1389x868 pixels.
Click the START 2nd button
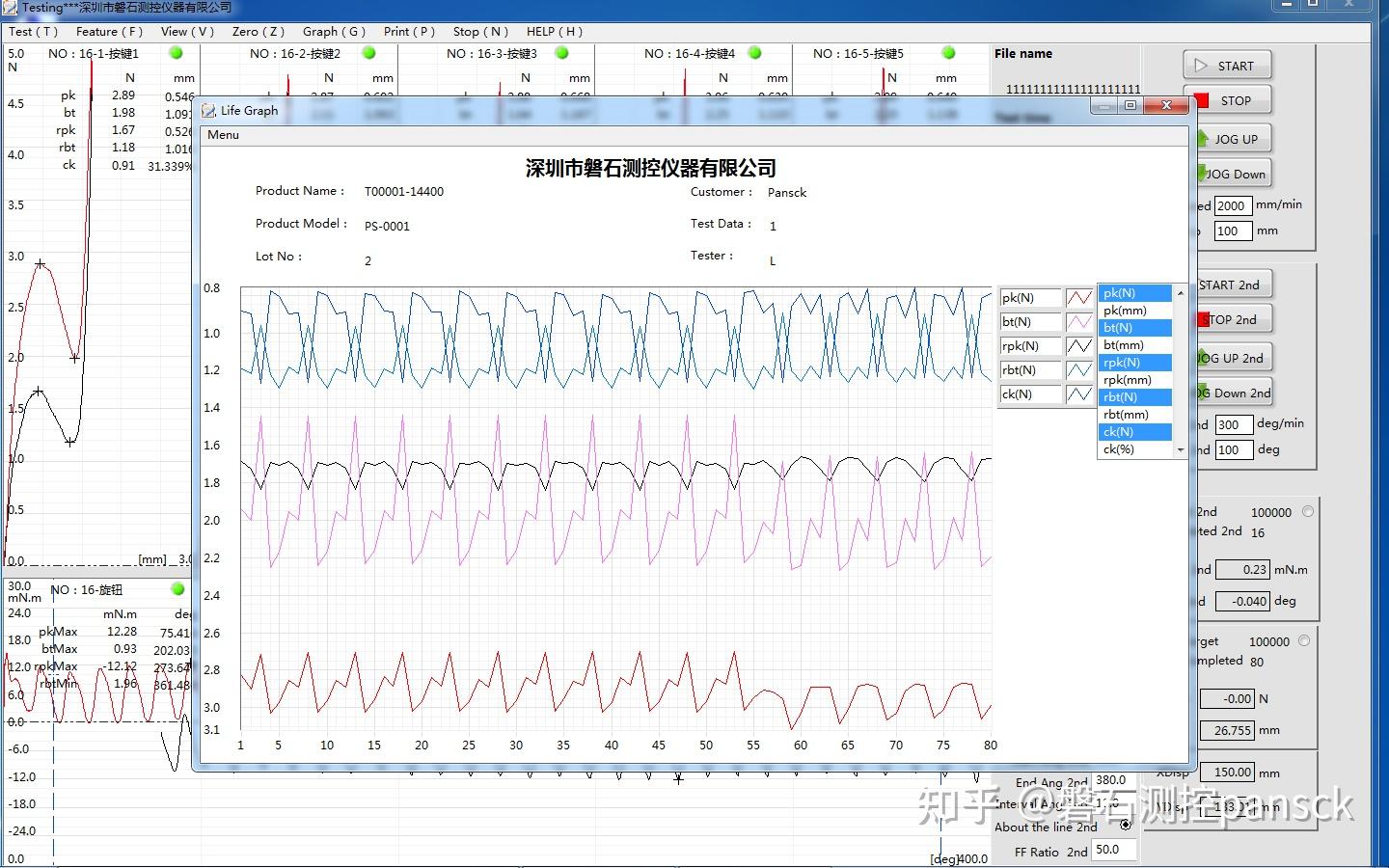point(1235,285)
